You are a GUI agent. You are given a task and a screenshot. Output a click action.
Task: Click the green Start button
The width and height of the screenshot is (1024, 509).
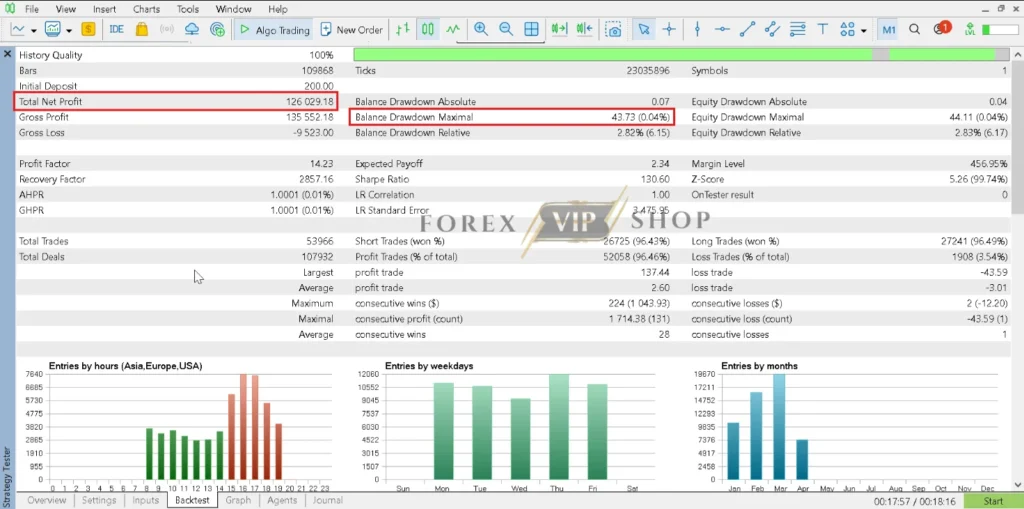pyautogui.click(x=993, y=501)
